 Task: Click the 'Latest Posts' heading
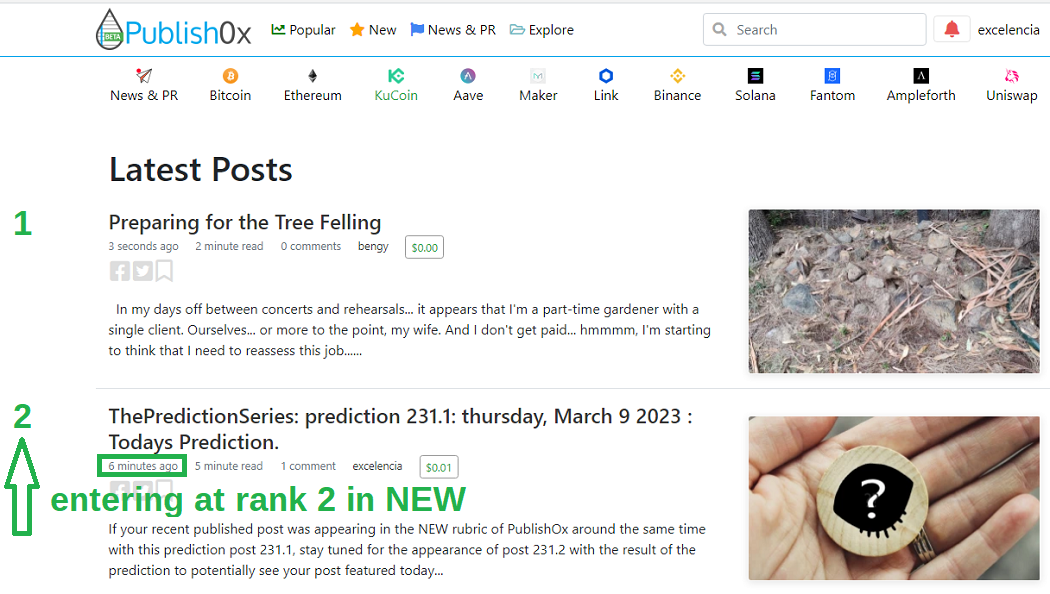point(201,169)
